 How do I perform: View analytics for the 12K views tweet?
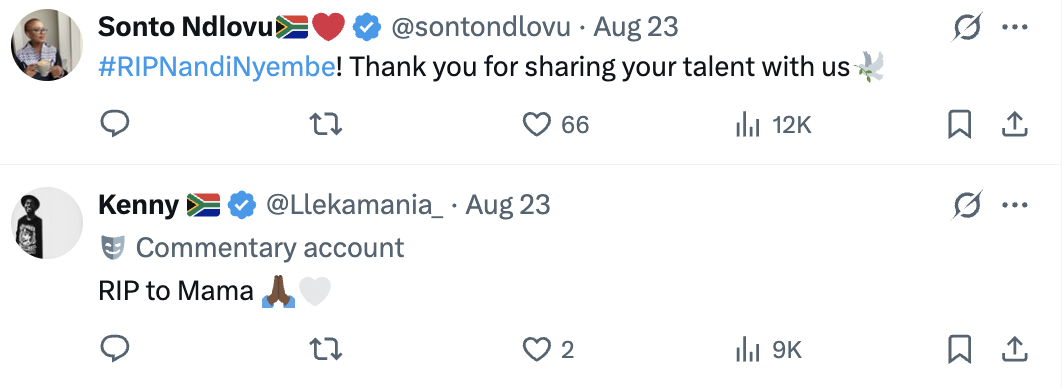click(x=773, y=125)
